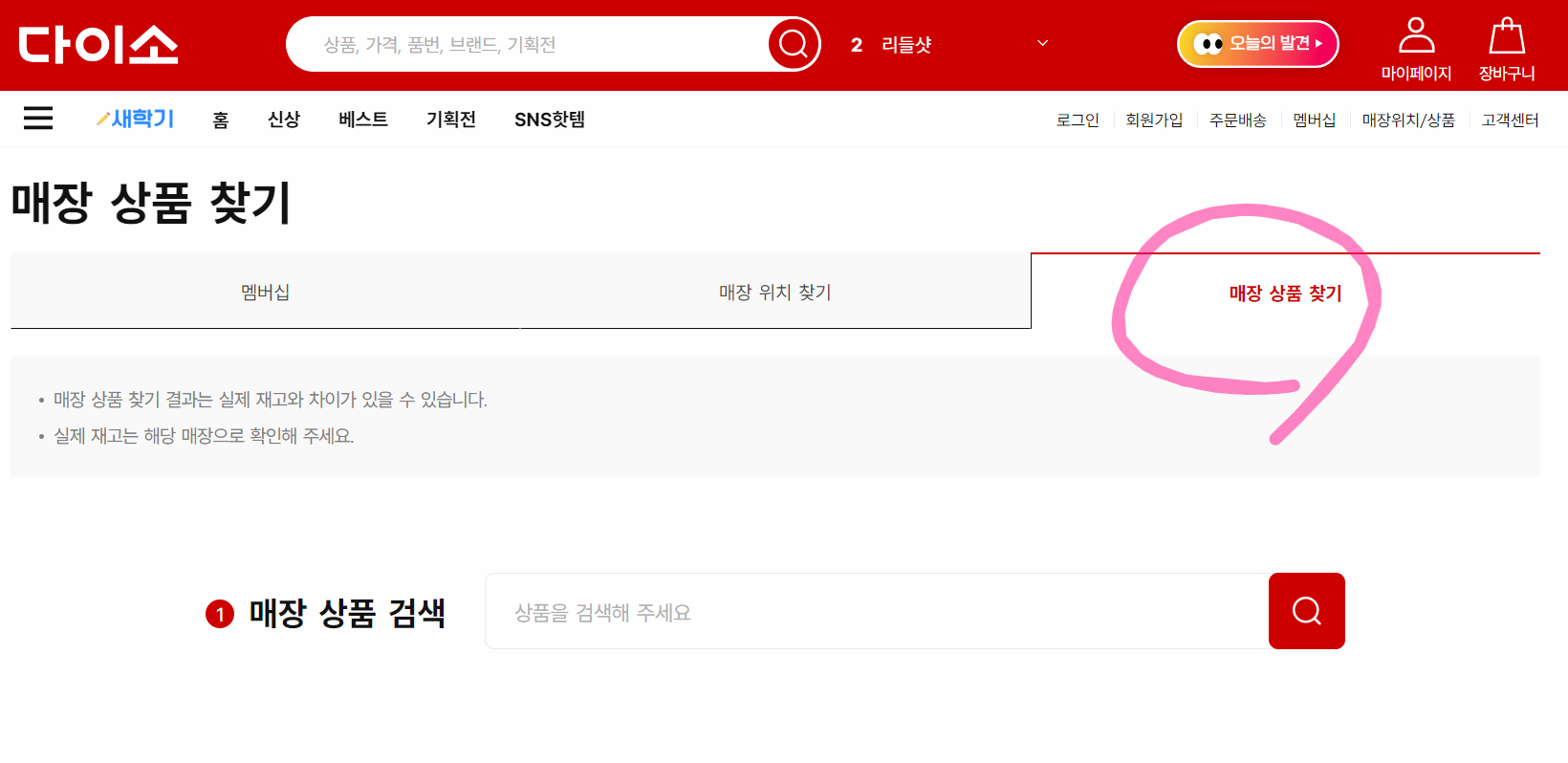Click the 회원가입 link
1568x763 pixels.
(1154, 120)
